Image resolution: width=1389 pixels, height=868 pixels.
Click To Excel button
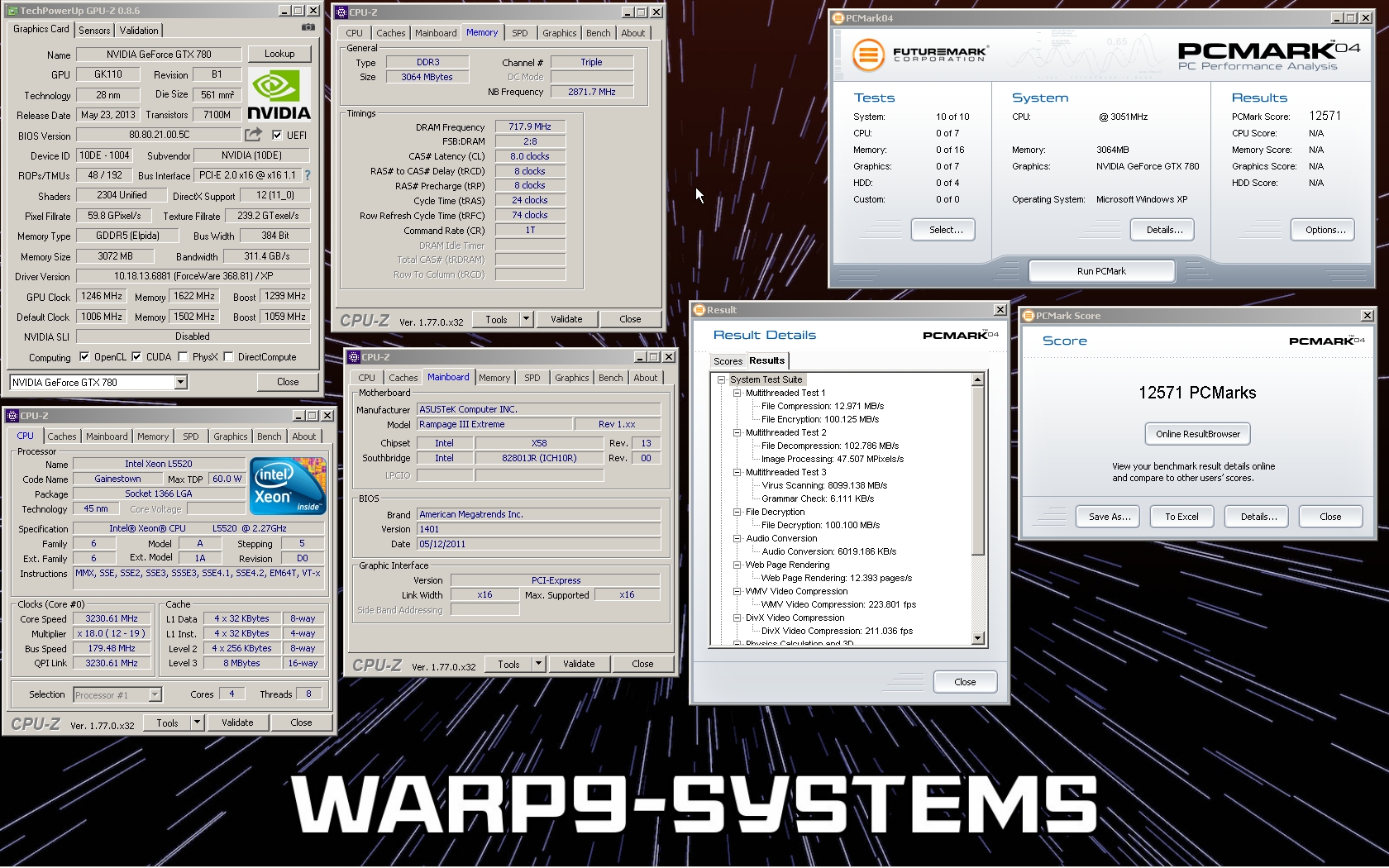1181,517
